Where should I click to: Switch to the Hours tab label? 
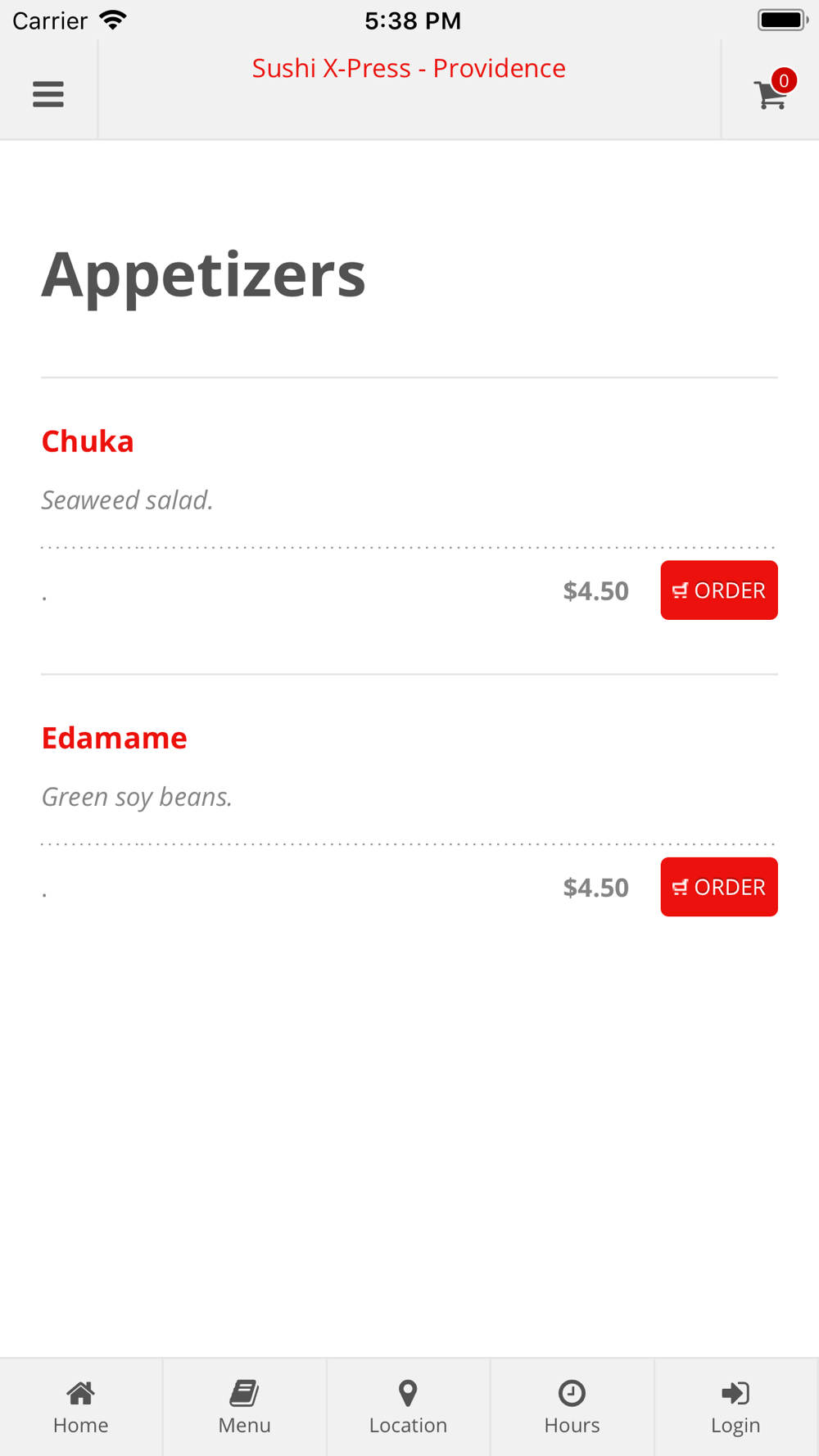pos(572,1426)
